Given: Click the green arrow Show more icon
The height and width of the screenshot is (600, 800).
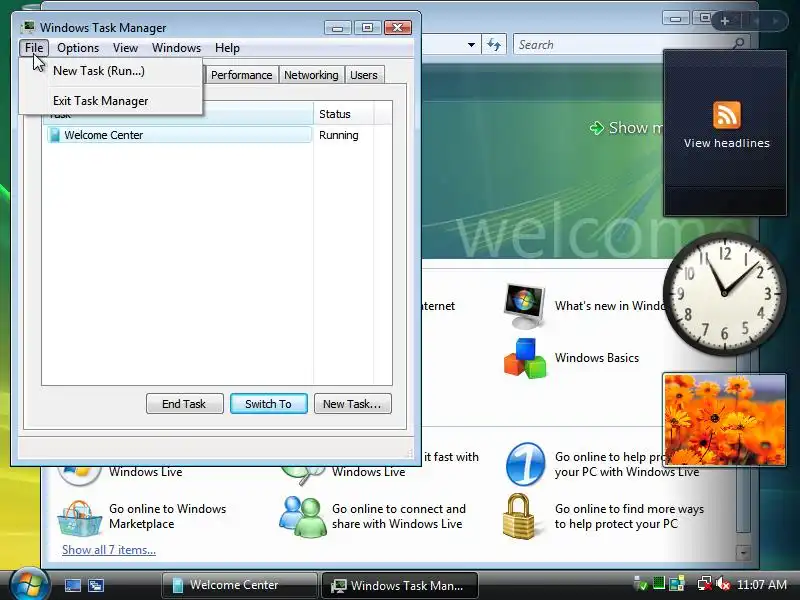Looking at the screenshot, I should tap(596, 128).
